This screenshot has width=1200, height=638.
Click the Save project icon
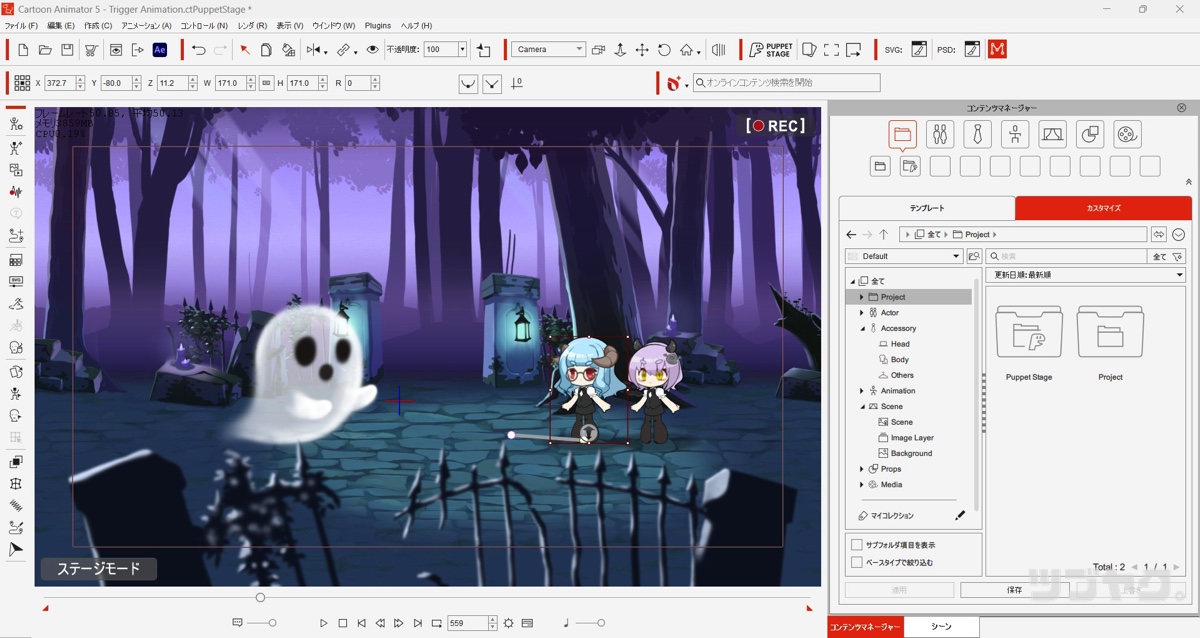tap(67, 49)
